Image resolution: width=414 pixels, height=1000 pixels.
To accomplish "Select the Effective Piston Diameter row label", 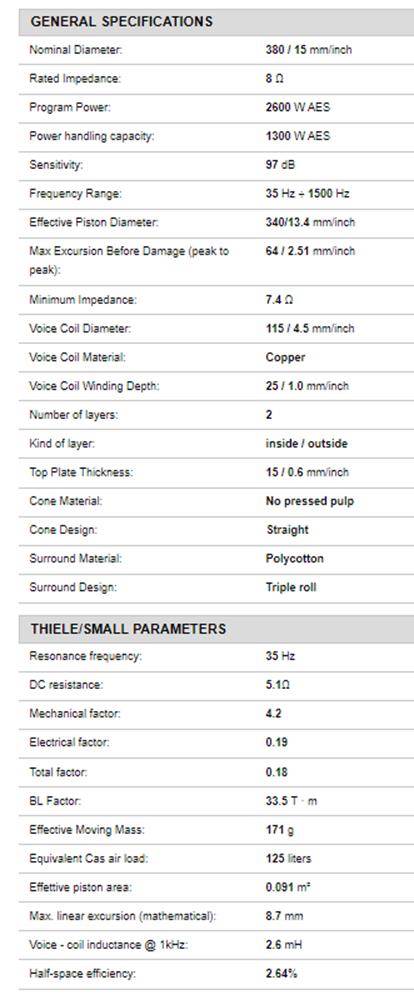I will pyautogui.click(x=93, y=223).
